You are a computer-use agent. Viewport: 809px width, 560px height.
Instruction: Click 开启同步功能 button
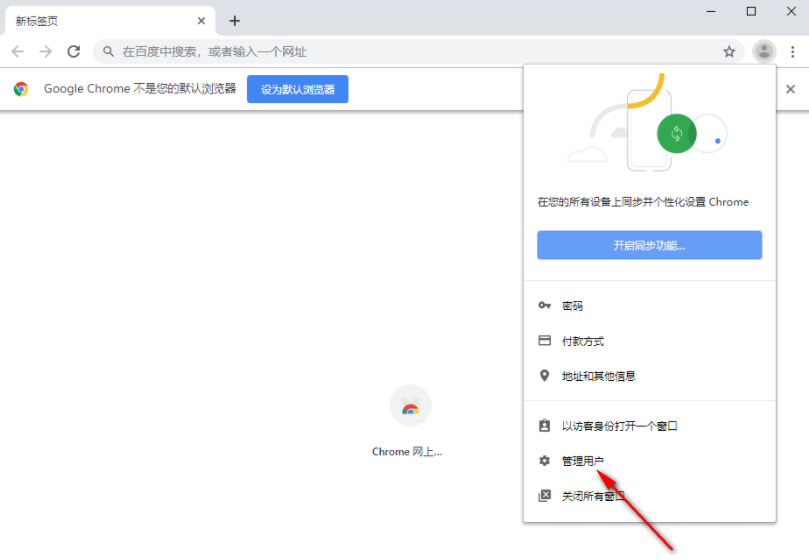[650, 245]
